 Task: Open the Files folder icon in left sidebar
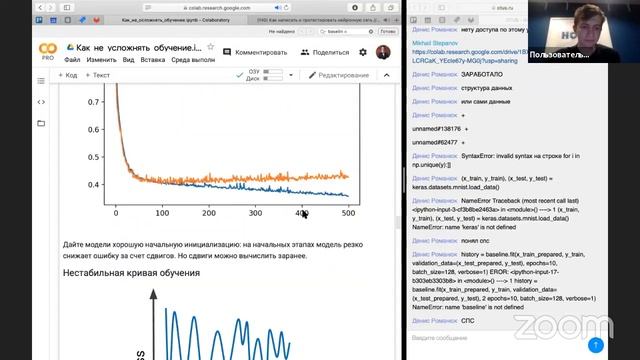[41, 123]
